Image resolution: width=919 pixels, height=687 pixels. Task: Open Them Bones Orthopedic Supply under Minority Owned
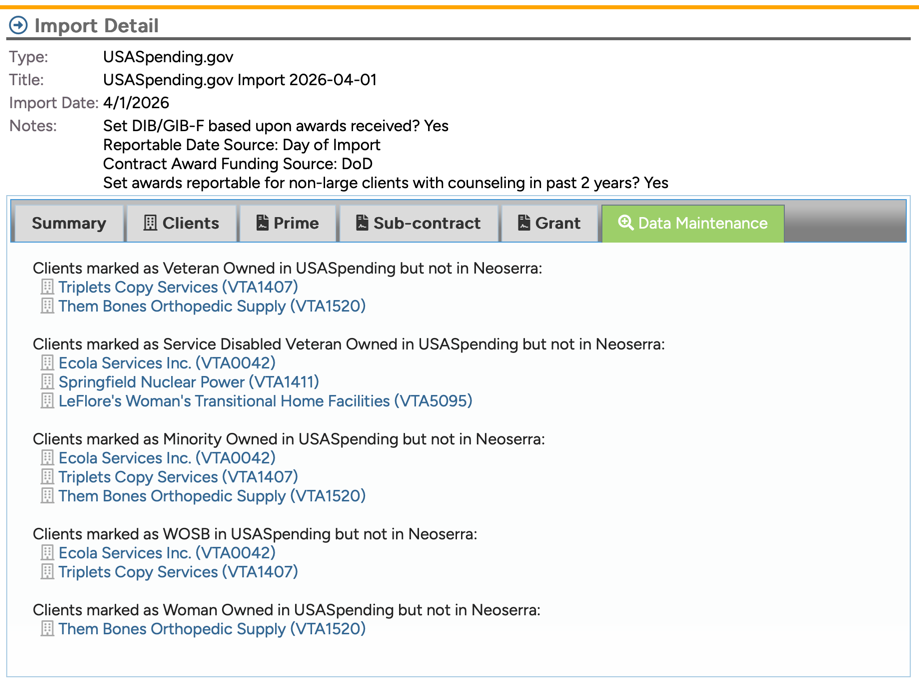pos(212,496)
